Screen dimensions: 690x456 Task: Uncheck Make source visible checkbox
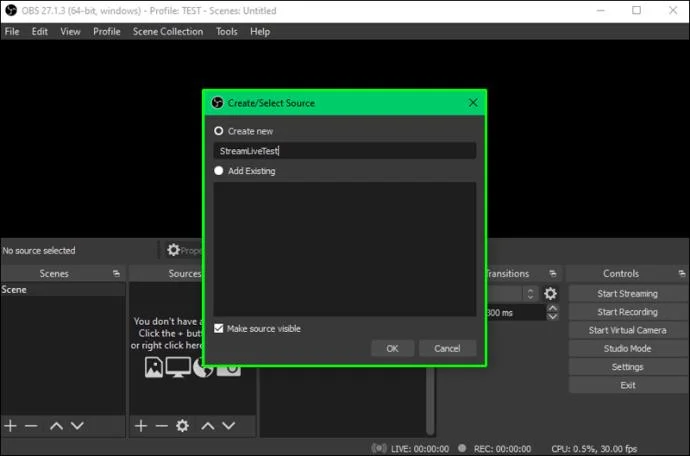pos(219,328)
